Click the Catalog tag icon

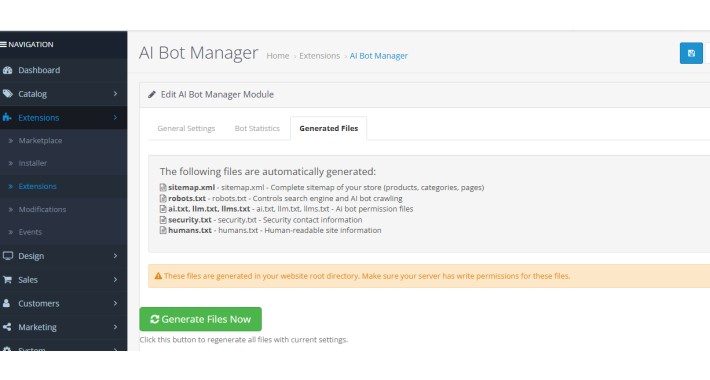tap(7, 94)
